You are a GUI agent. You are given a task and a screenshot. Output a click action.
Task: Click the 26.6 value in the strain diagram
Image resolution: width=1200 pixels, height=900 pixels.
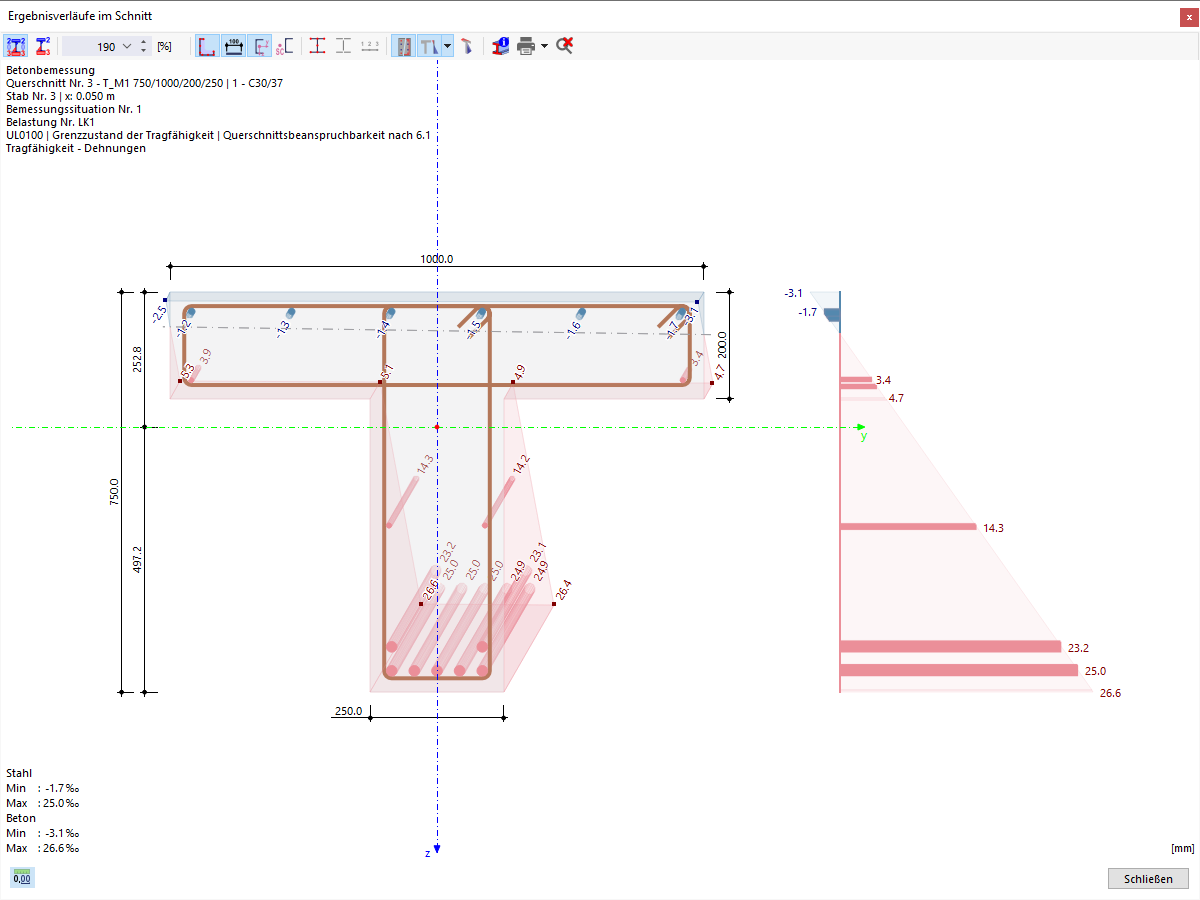[1110, 693]
